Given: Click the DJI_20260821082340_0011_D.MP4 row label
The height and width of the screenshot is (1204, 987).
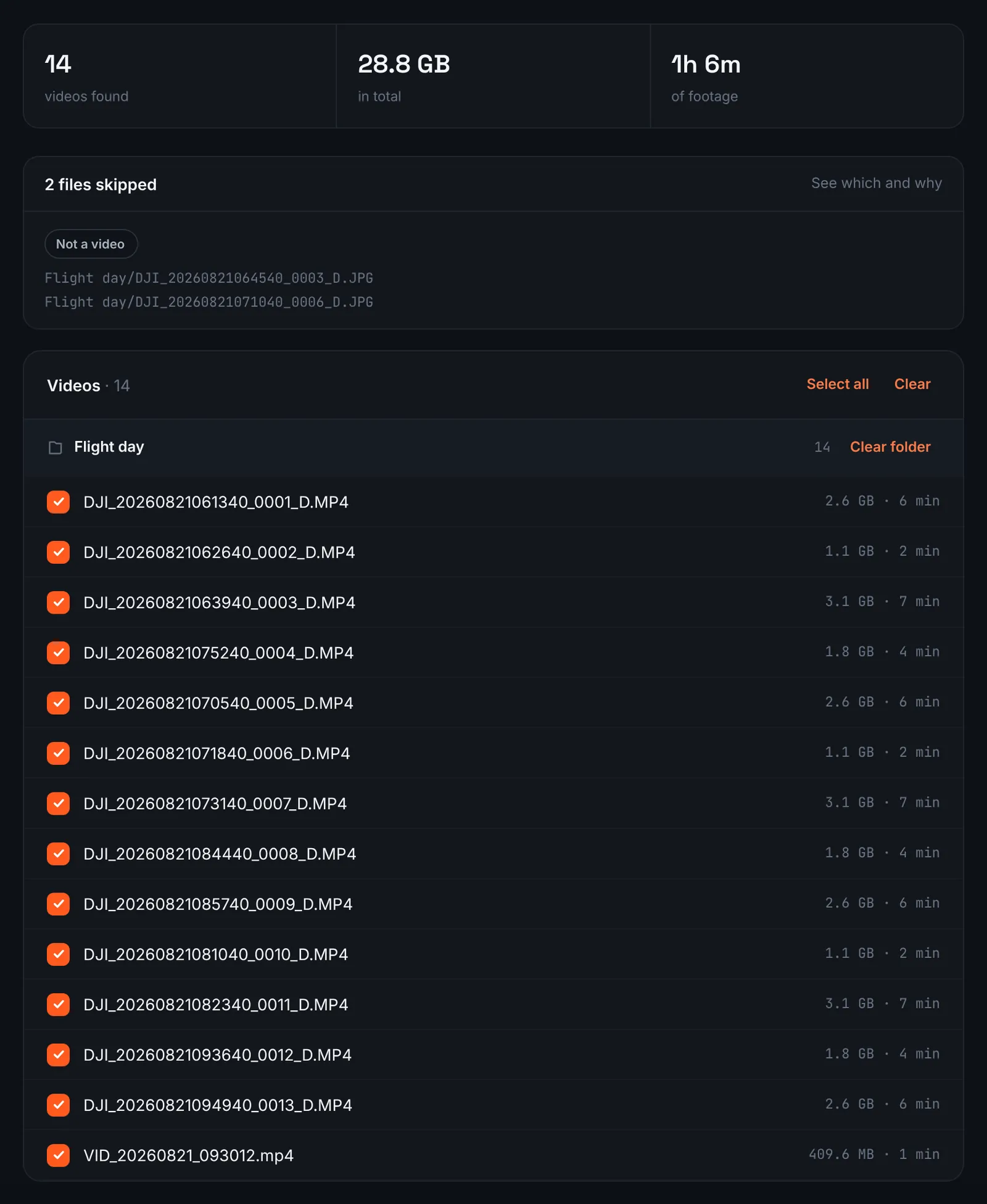Looking at the screenshot, I should (216, 1005).
